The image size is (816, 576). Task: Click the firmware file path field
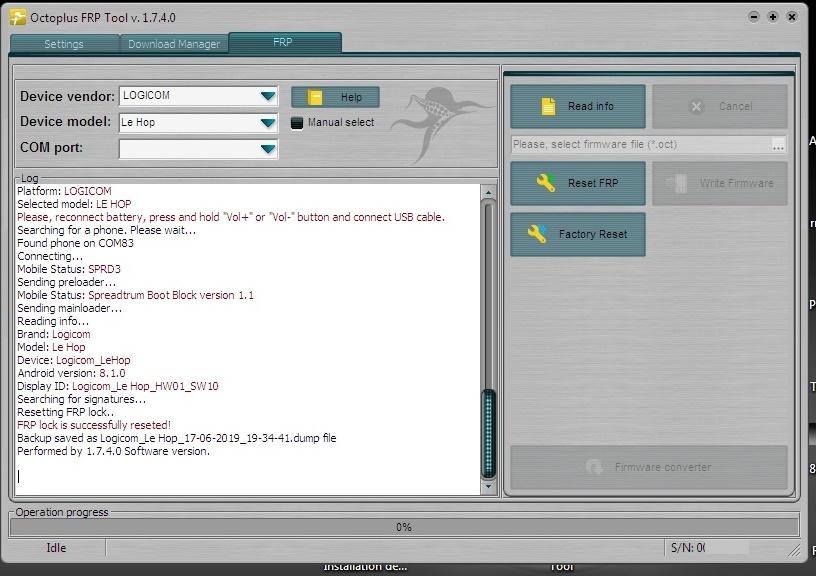[640, 145]
